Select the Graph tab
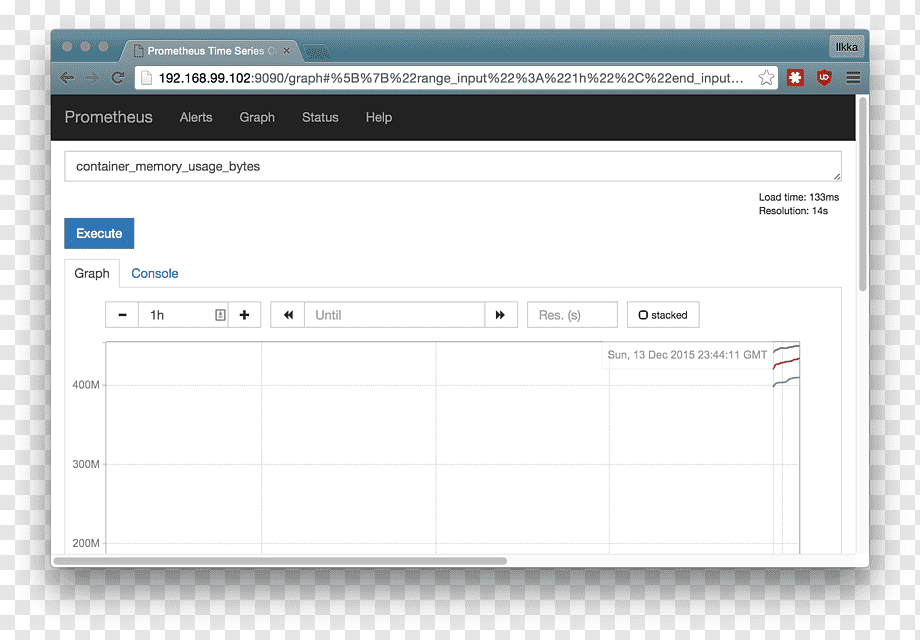 [x=92, y=273]
